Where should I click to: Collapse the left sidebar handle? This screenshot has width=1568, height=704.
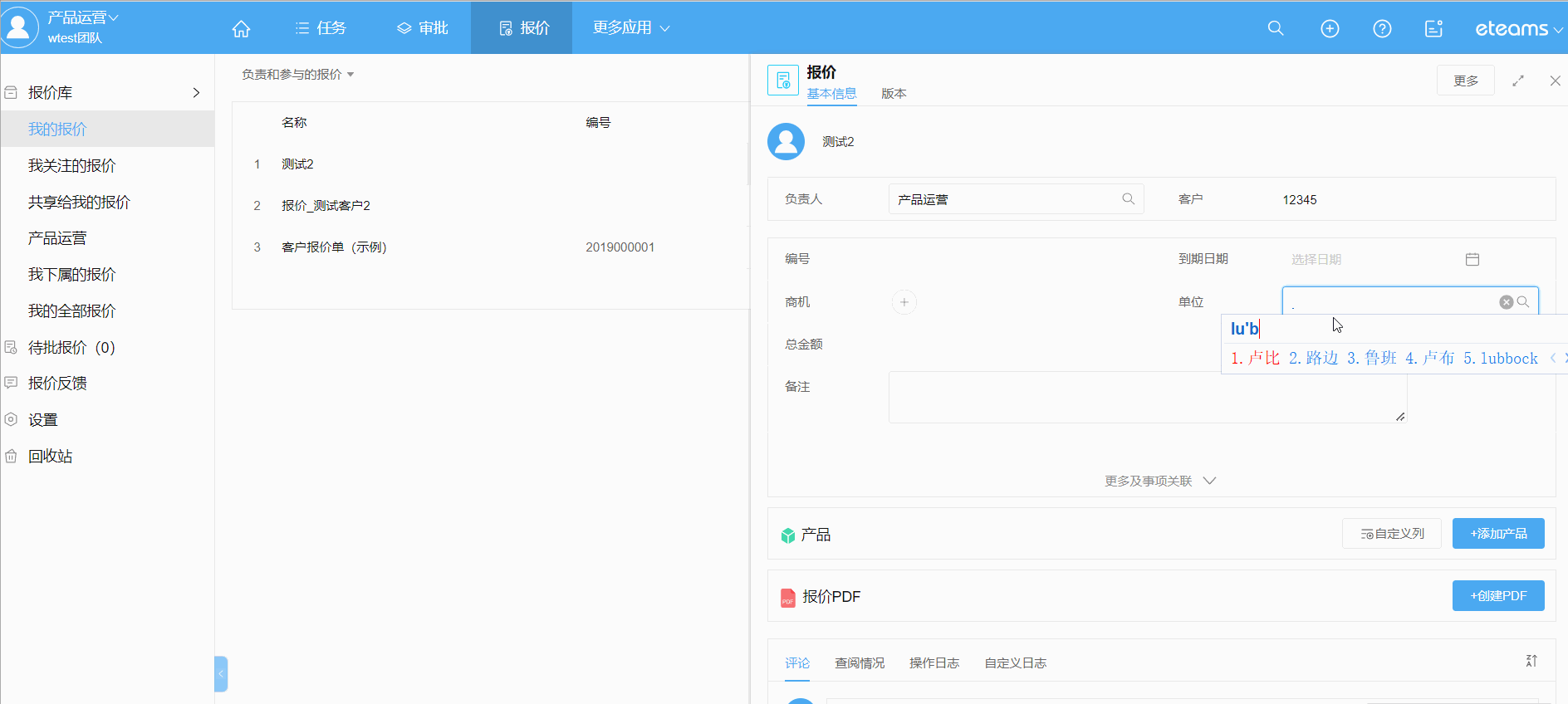pos(221,674)
